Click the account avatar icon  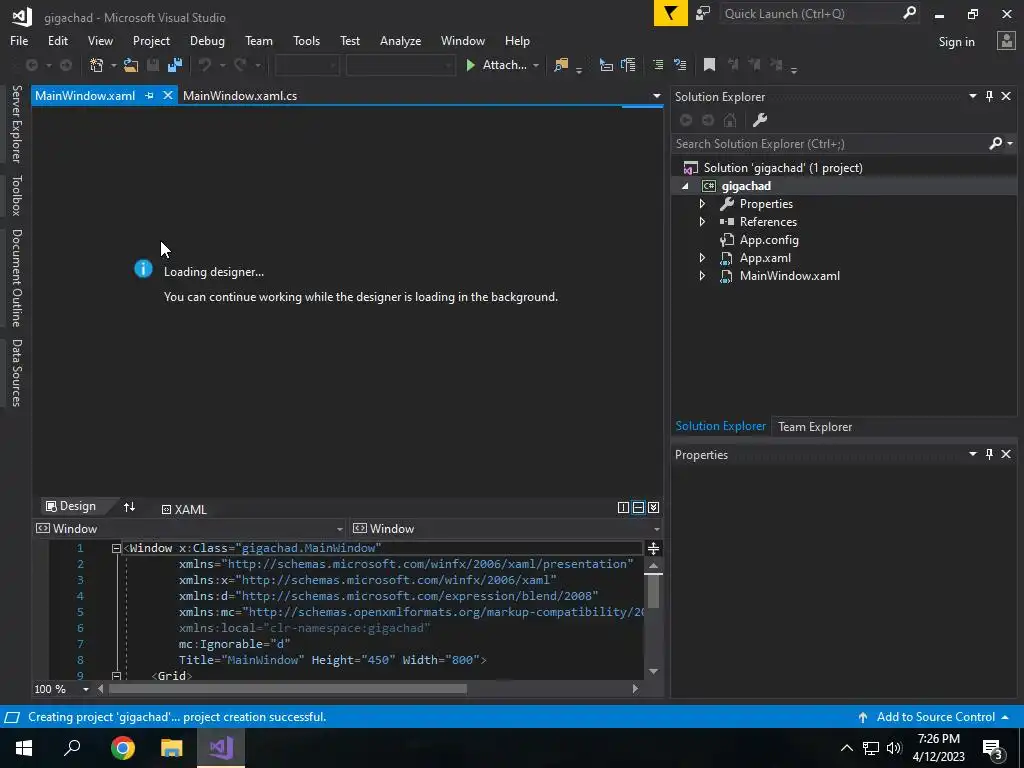(x=1006, y=41)
